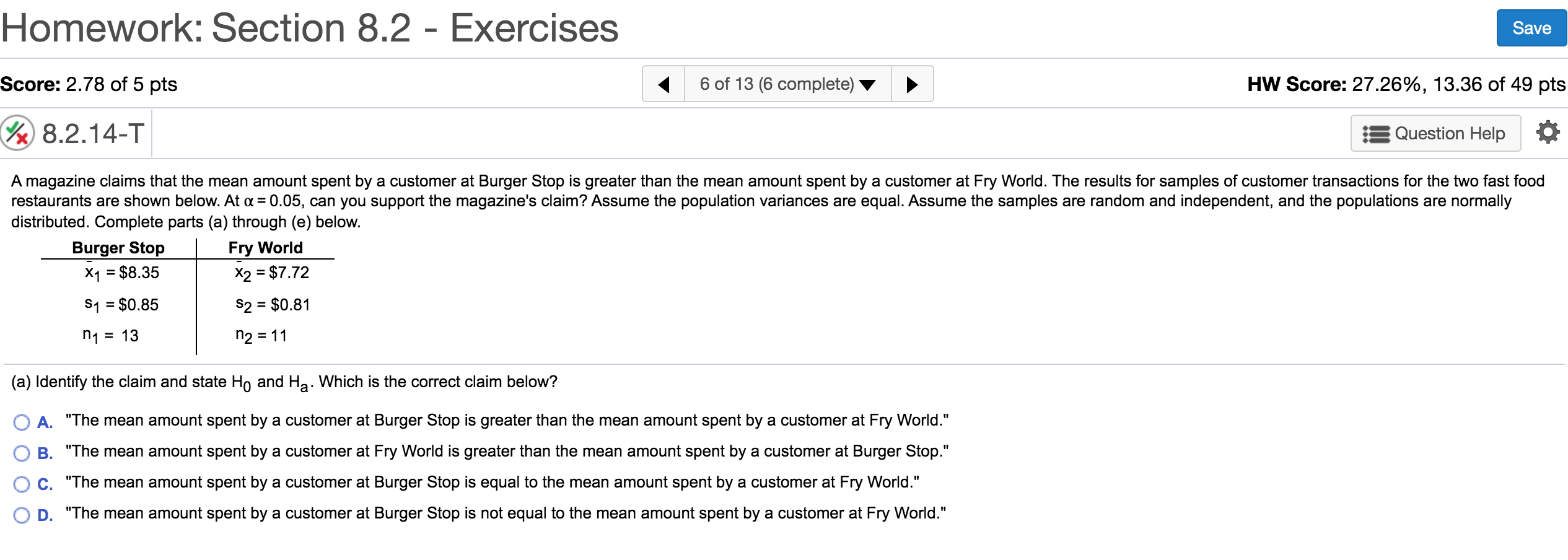Viewport: 1568px width, 560px height.
Task: Go to the next question arrow
Action: pos(911,84)
